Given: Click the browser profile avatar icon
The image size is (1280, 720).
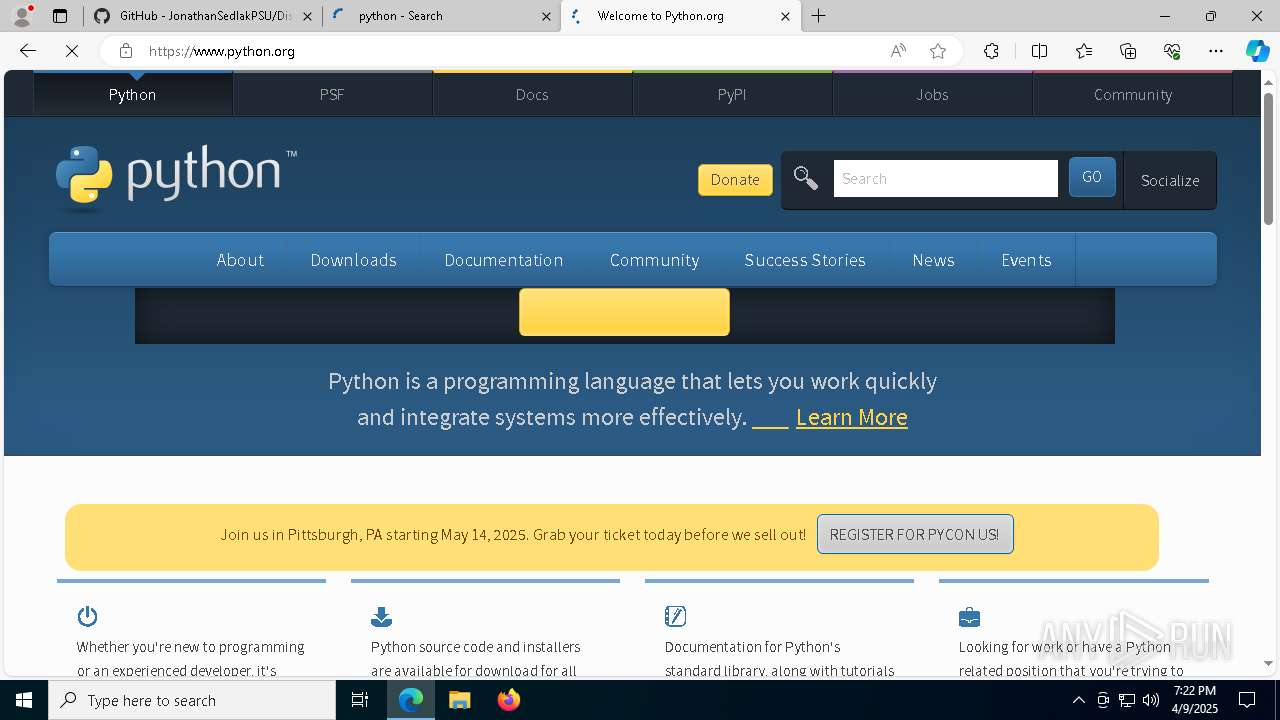Looking at the screenshot, I should (21, 16).
